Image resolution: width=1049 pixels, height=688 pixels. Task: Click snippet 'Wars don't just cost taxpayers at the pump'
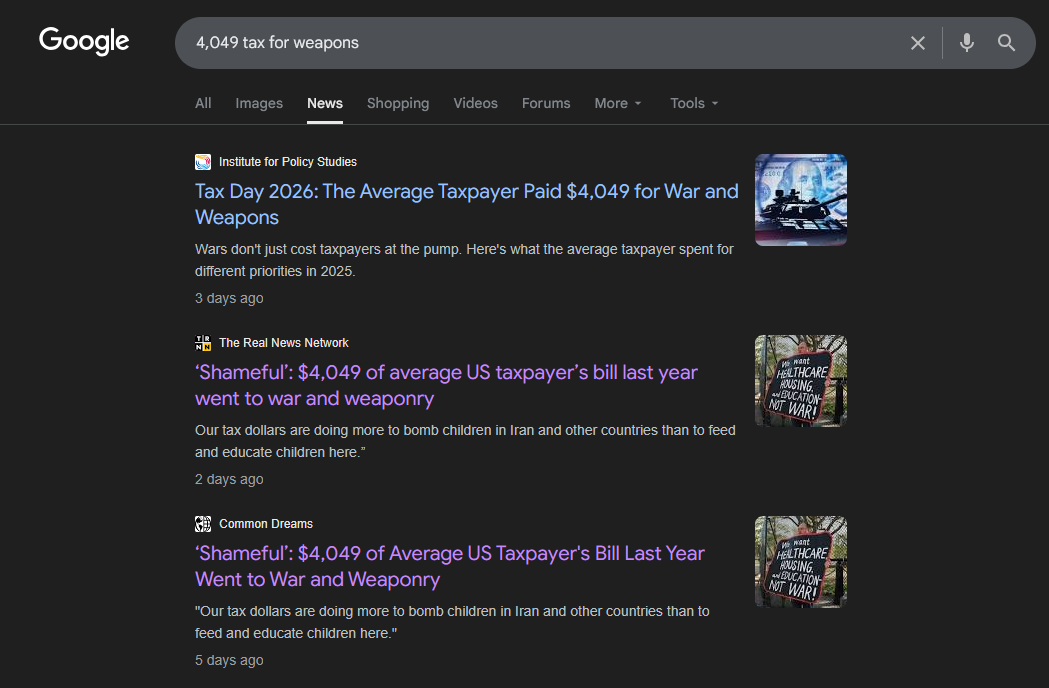[x=464, y=260]
